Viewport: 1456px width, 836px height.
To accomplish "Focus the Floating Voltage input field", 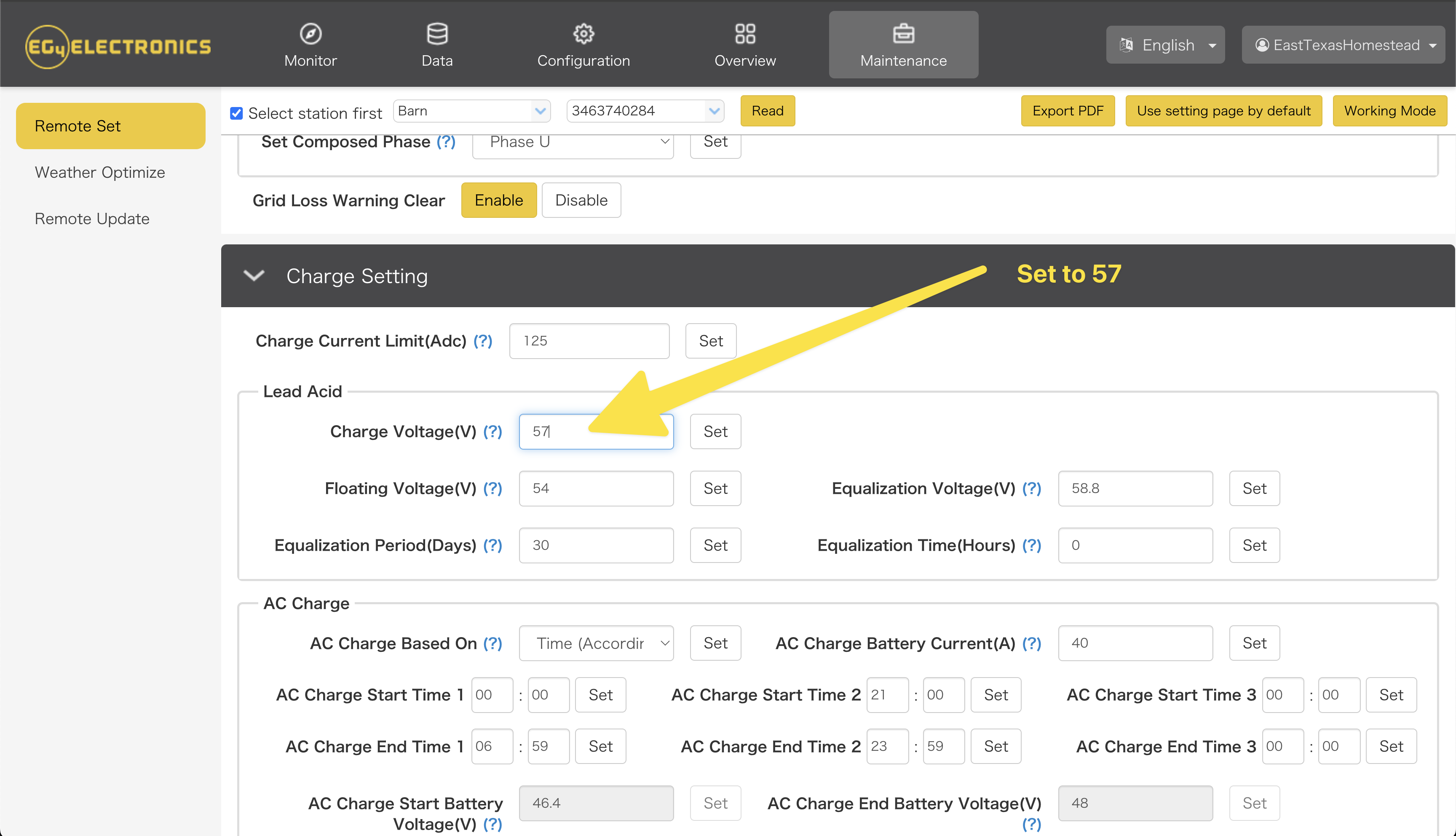I will (x=596, y=488).
